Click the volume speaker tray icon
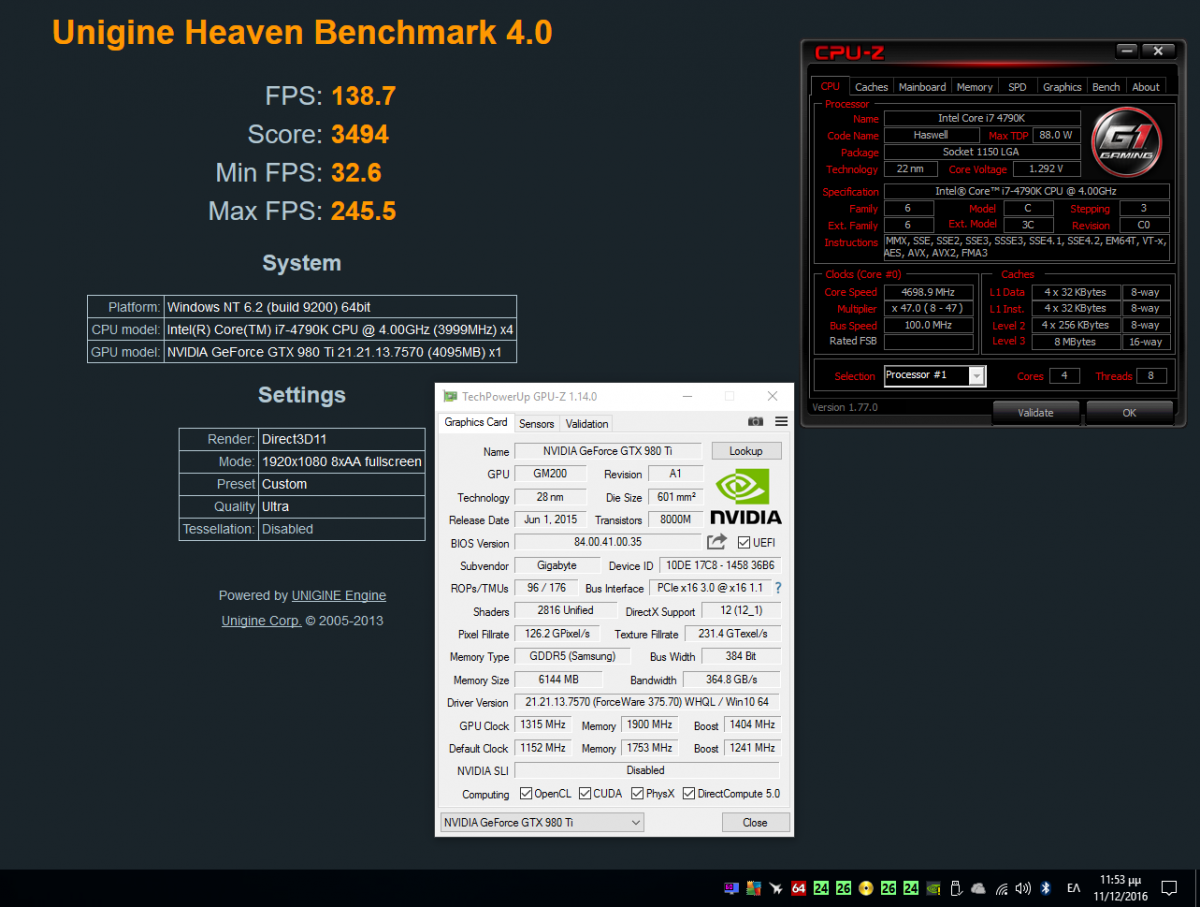 pyautogui.click(x=1023, y=888)
